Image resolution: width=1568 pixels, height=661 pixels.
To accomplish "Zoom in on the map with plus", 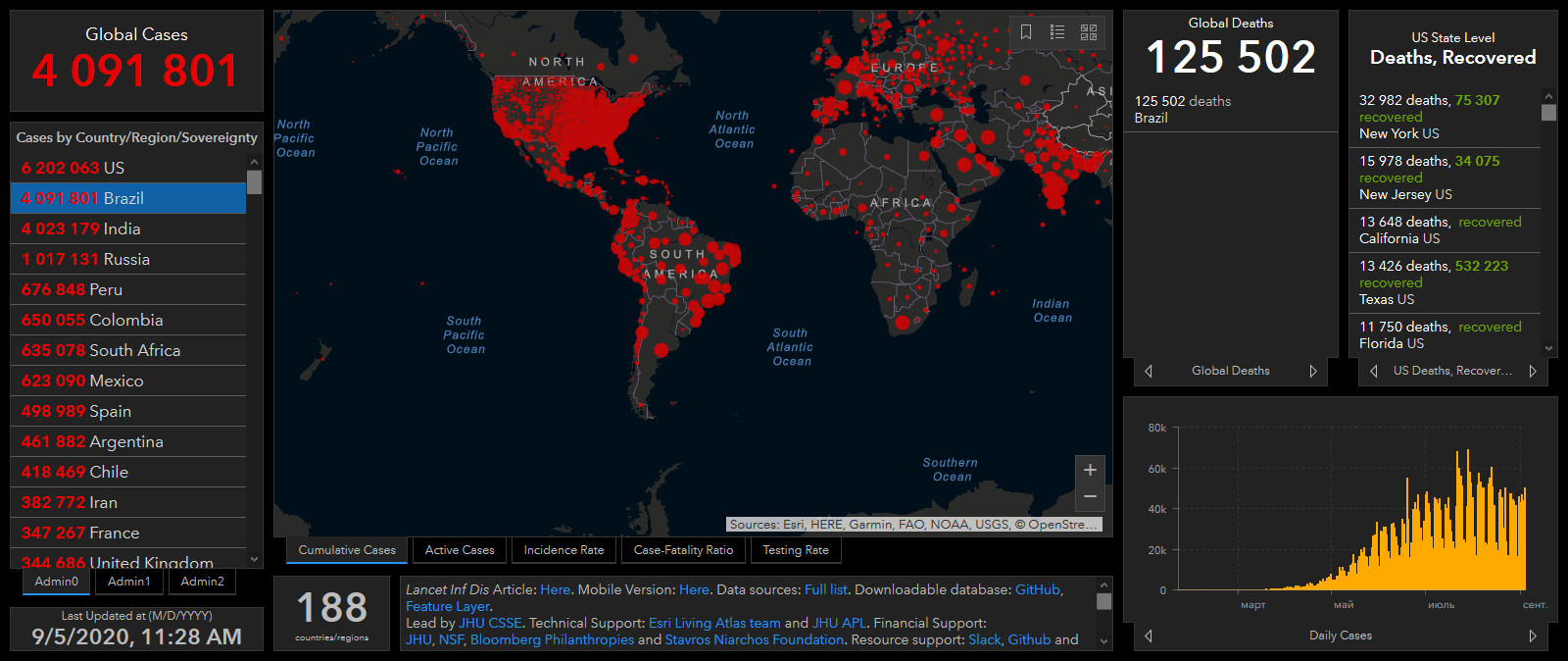I will (1090, 470).
